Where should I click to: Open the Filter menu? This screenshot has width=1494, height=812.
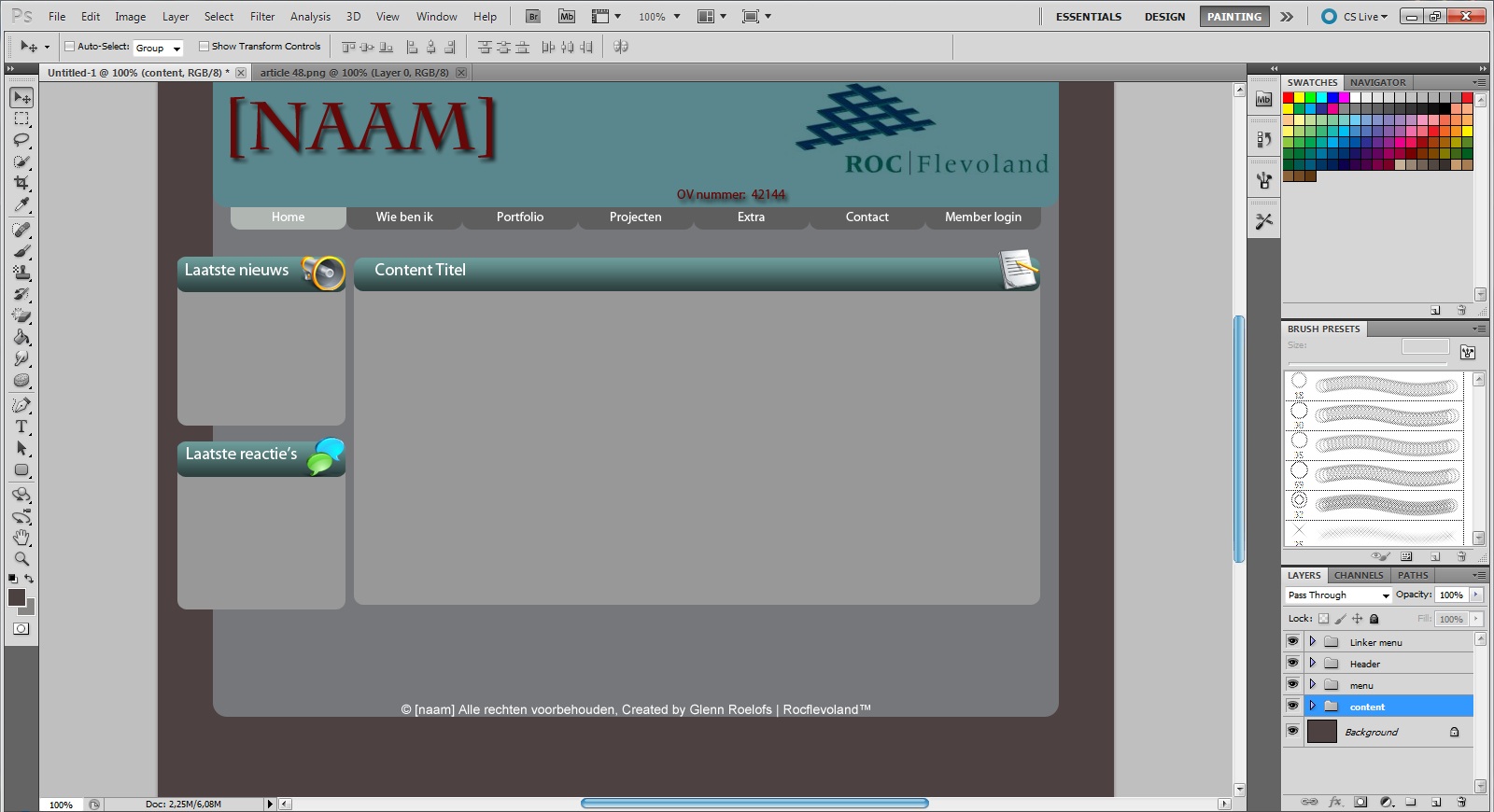coord(262,16)
